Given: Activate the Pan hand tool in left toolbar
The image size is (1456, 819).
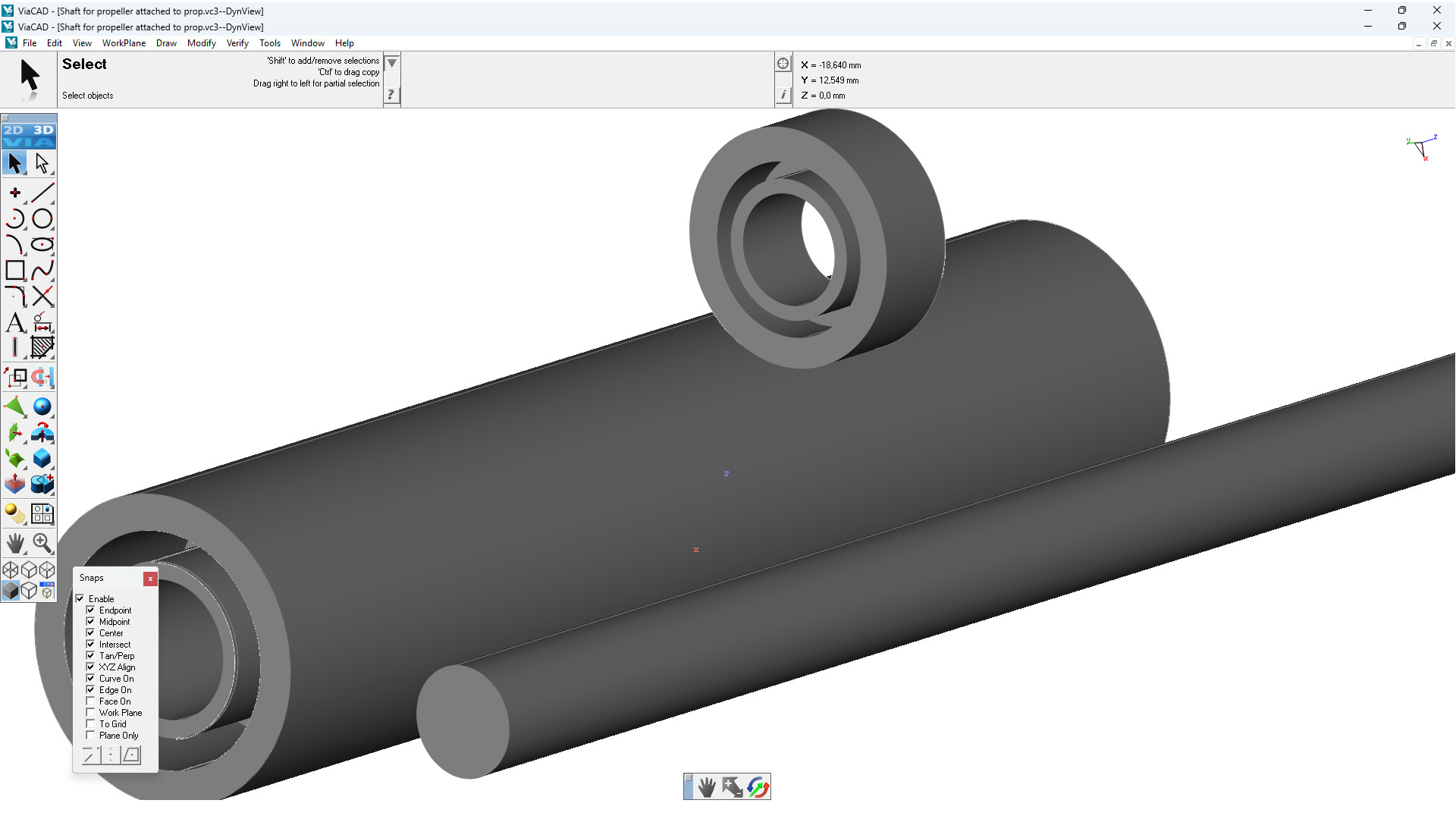Looking at the screenshot, I should click(15, 543).
